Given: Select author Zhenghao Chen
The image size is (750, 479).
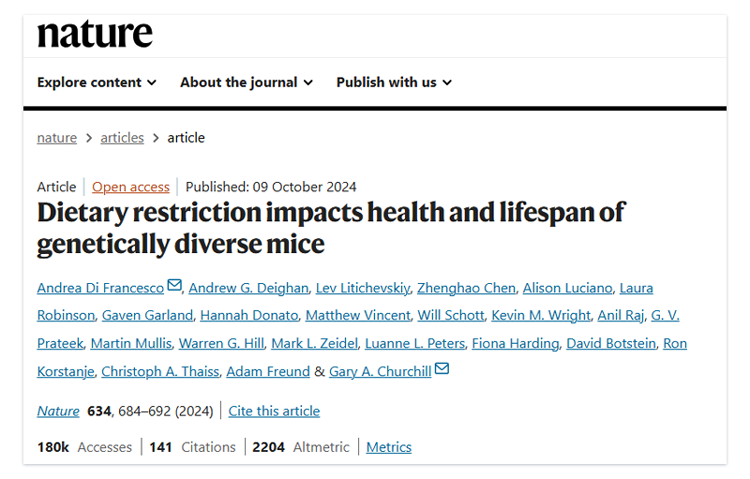Looking at the screenshot, I should 467,288.
